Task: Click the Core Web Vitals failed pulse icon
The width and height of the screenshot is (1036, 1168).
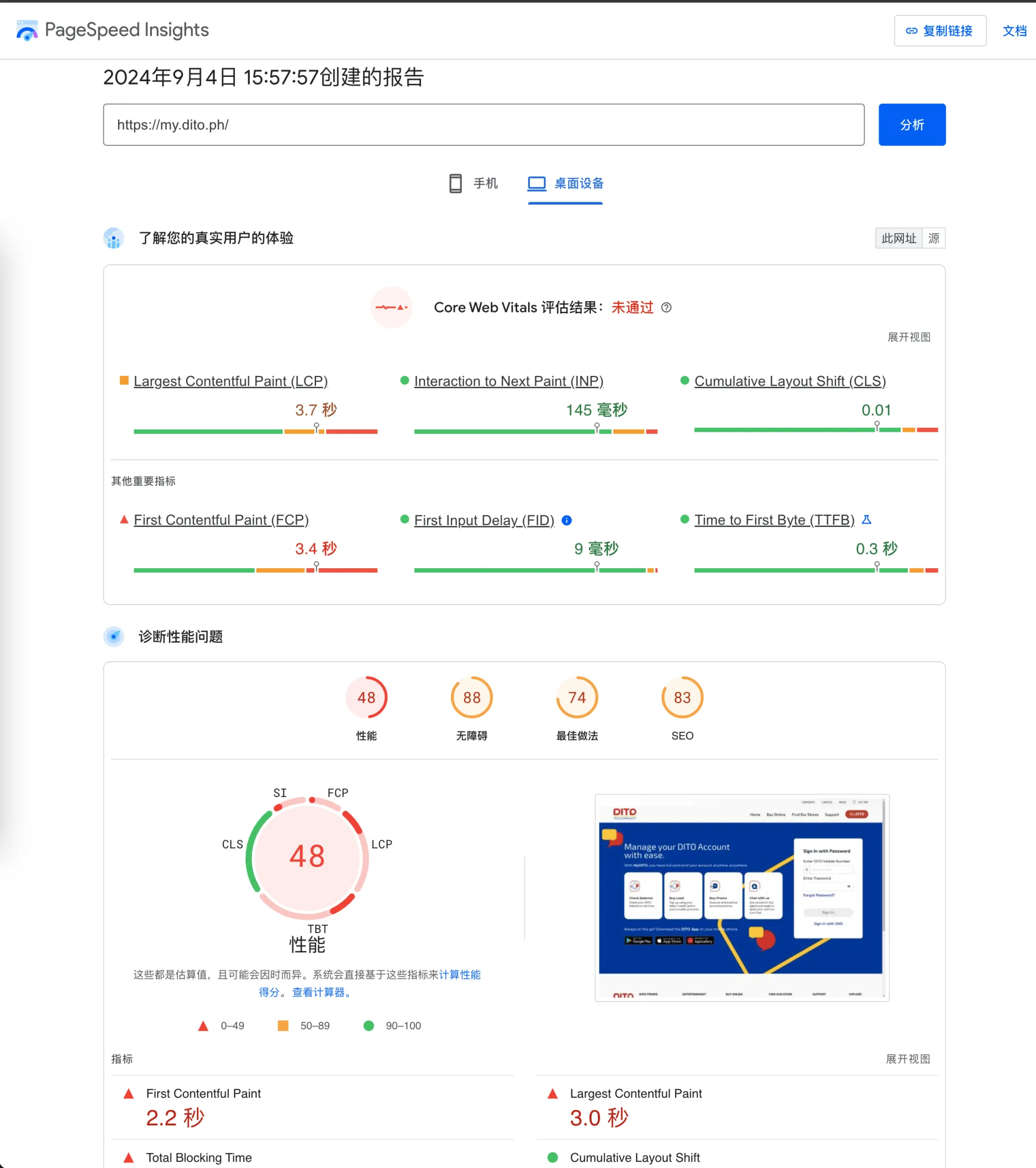Action: (x=391, y=307)
